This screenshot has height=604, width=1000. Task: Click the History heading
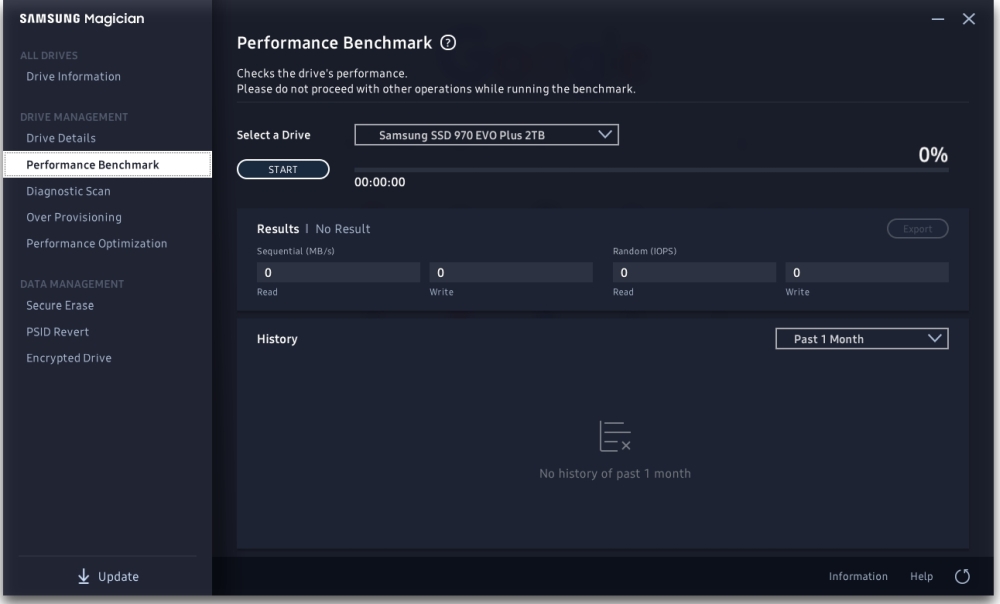277,339
